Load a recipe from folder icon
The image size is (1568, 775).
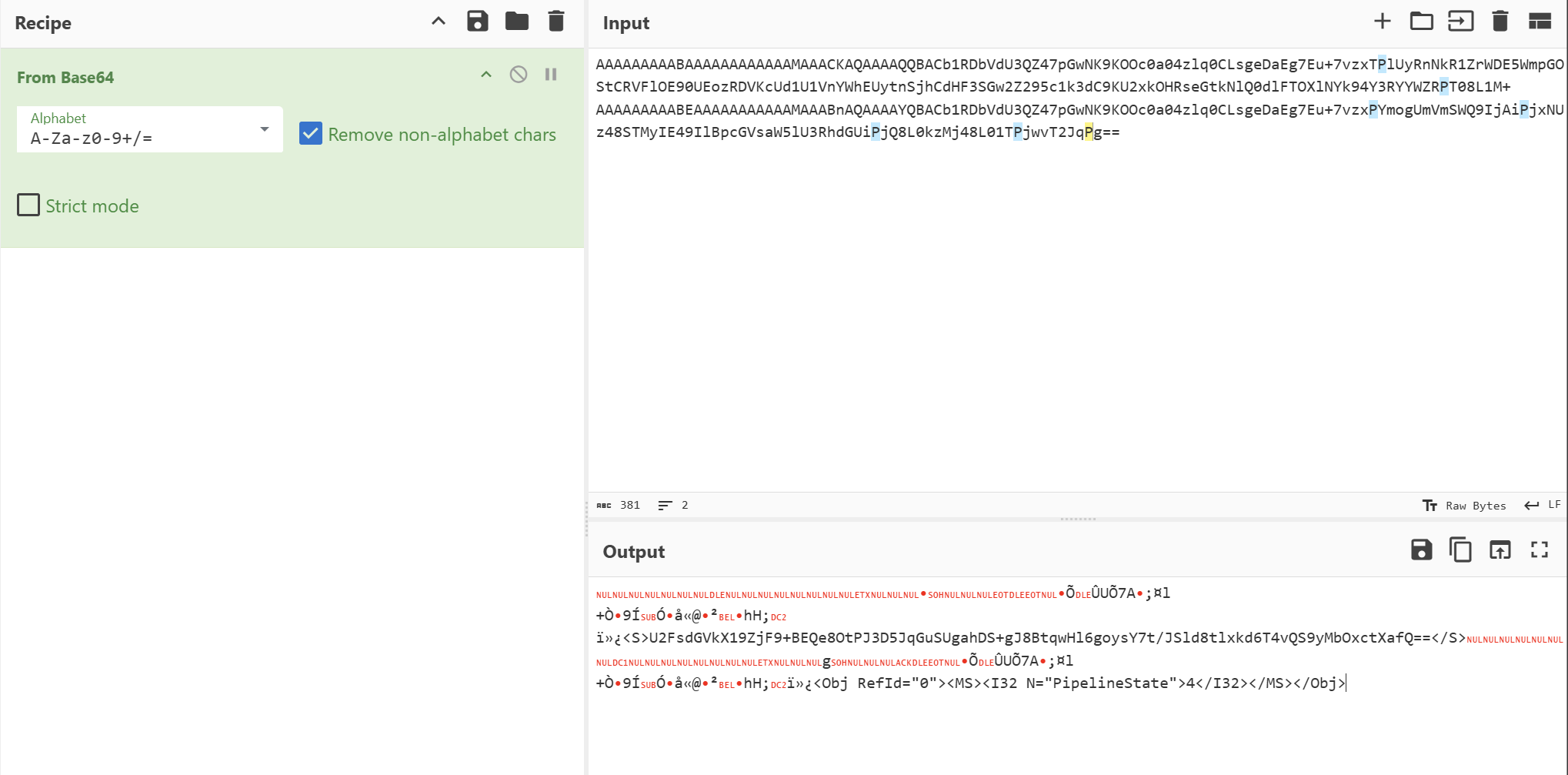click(x=516, y=22)
